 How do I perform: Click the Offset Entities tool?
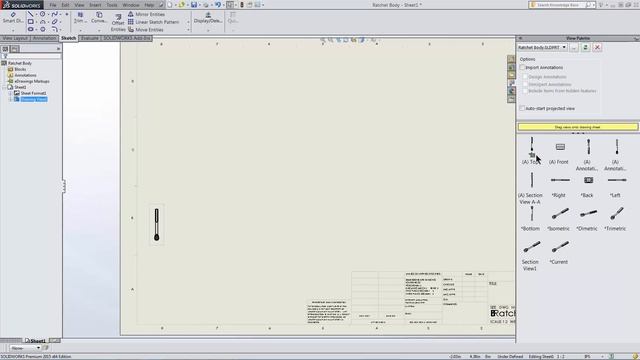point(118,23)
